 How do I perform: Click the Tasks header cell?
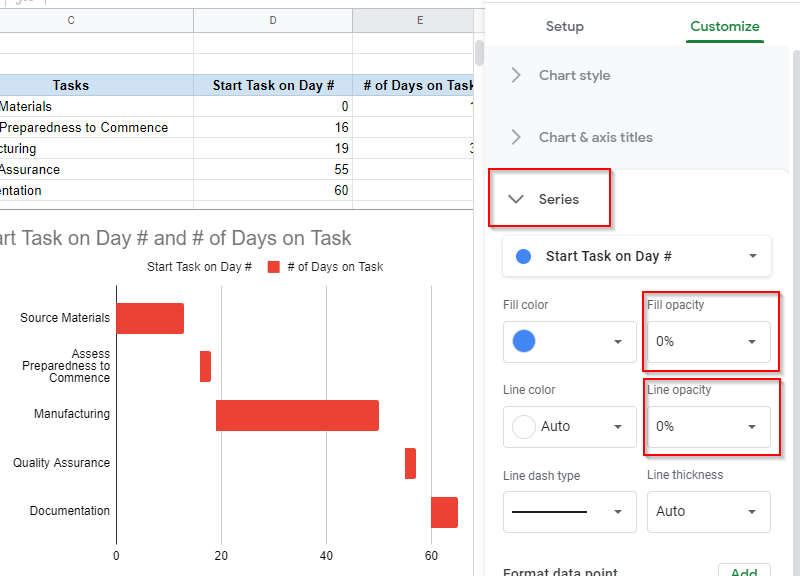[71, 85]
